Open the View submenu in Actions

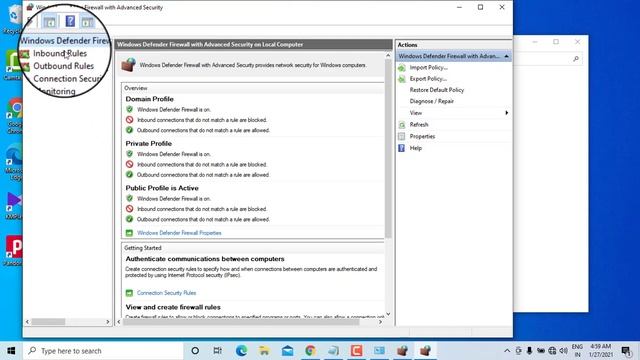pyautogui.click(x=416, y=113)
